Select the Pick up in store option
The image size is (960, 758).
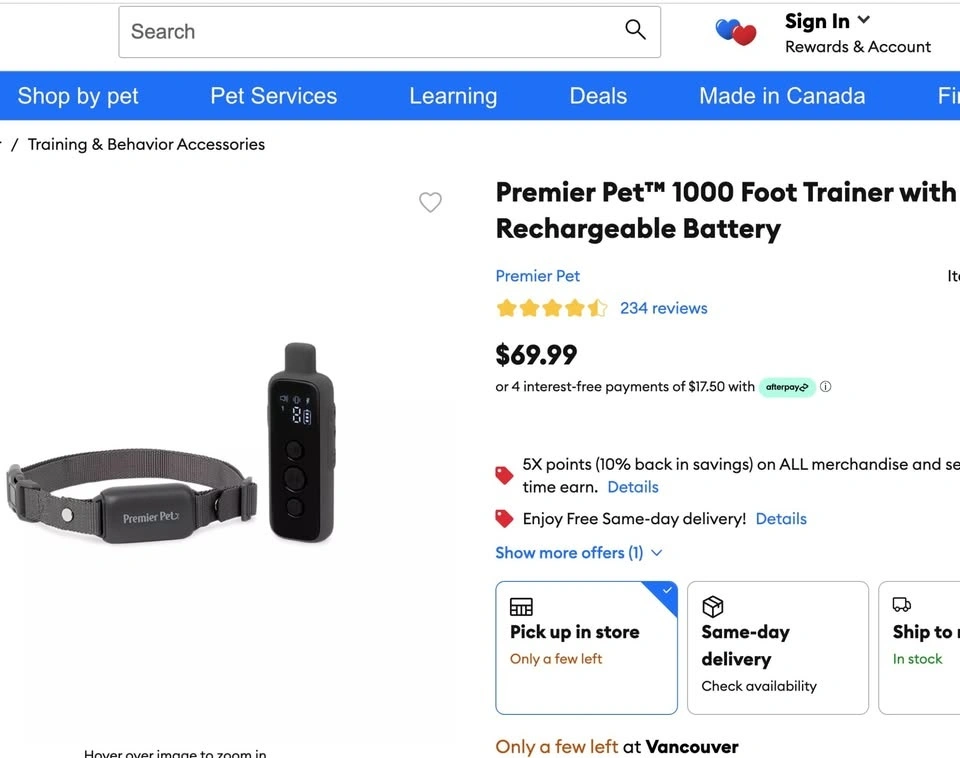click(x=586, y=647)
